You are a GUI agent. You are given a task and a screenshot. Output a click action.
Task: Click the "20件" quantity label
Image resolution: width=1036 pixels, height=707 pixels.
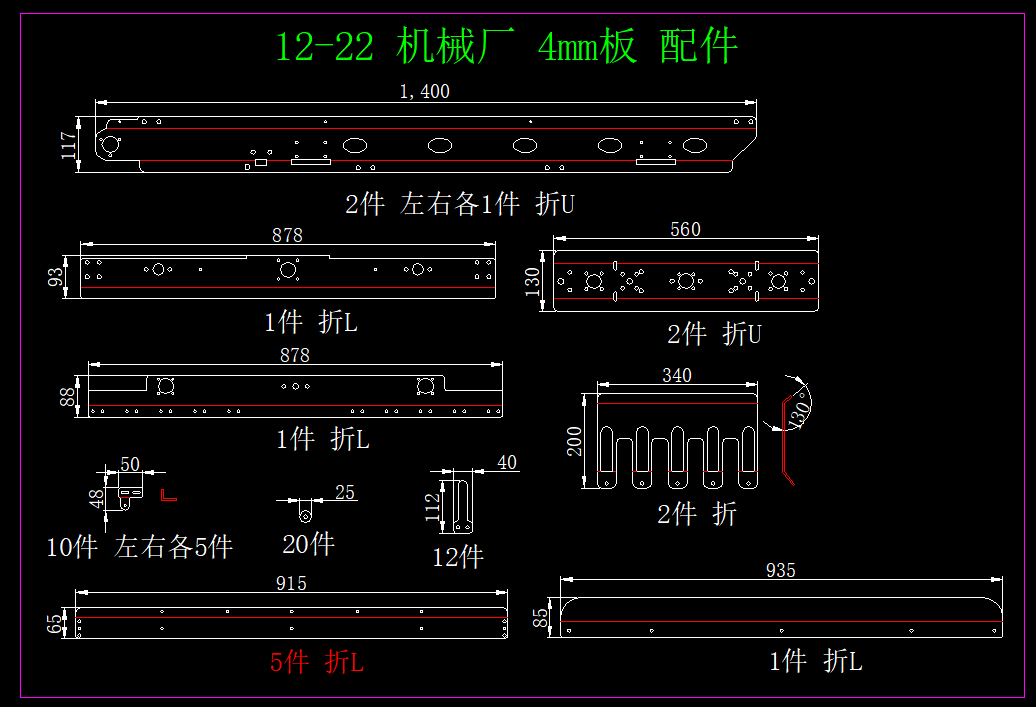pyautogui.click(x=308, y=544)
